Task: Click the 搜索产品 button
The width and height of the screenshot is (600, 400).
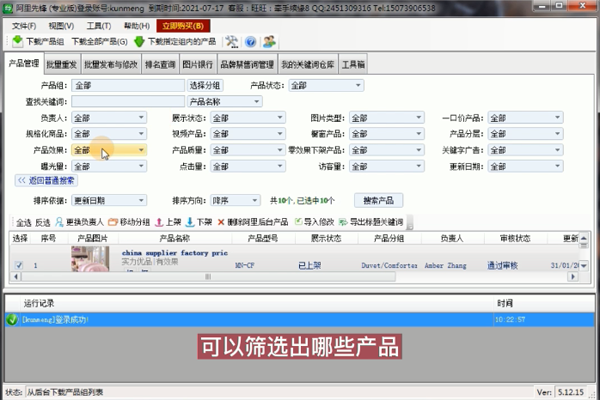Action: coord(383,200)
